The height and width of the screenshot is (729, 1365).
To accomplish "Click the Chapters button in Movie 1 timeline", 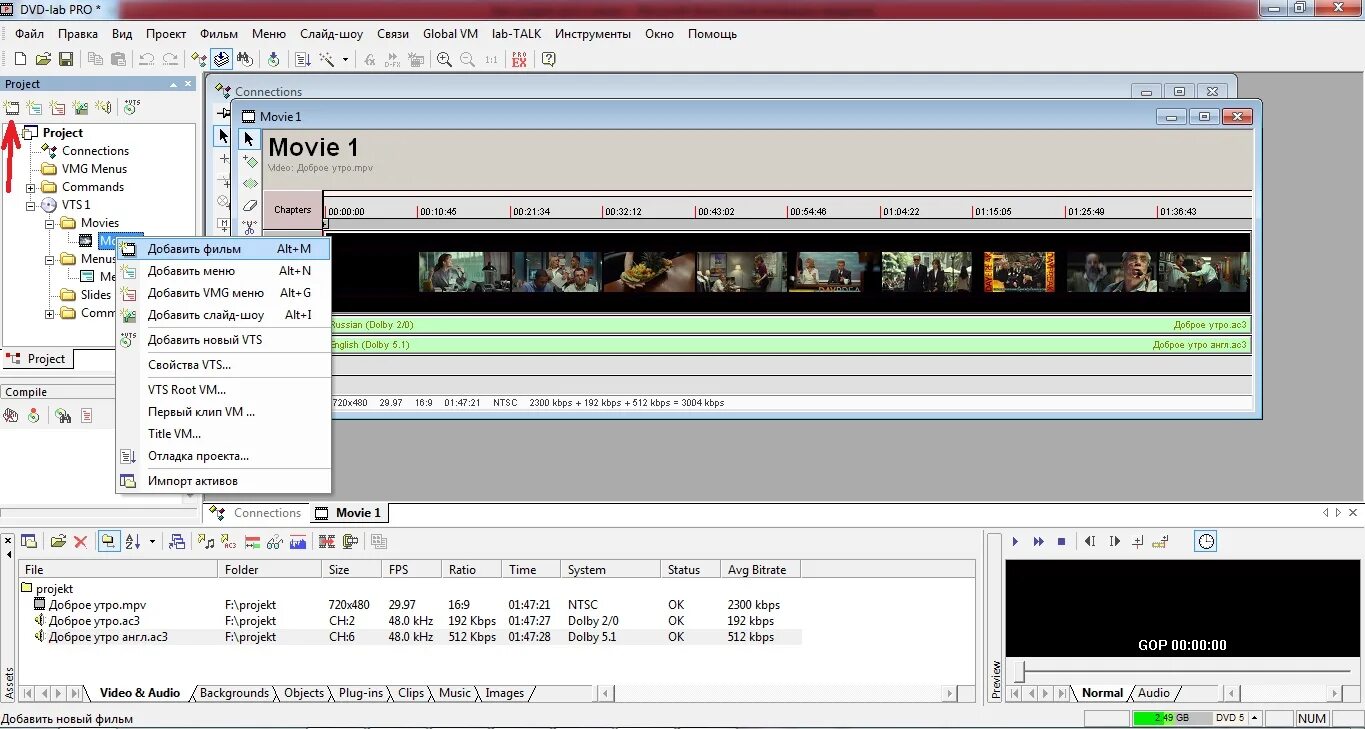I will tap(293, 210).
